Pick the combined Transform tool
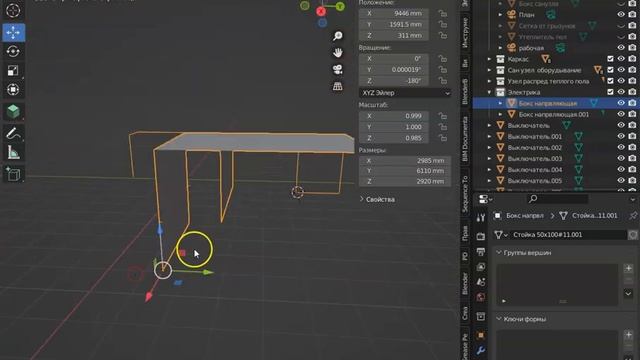This screenshot has width=640, height=360. [x=13, y=89]
